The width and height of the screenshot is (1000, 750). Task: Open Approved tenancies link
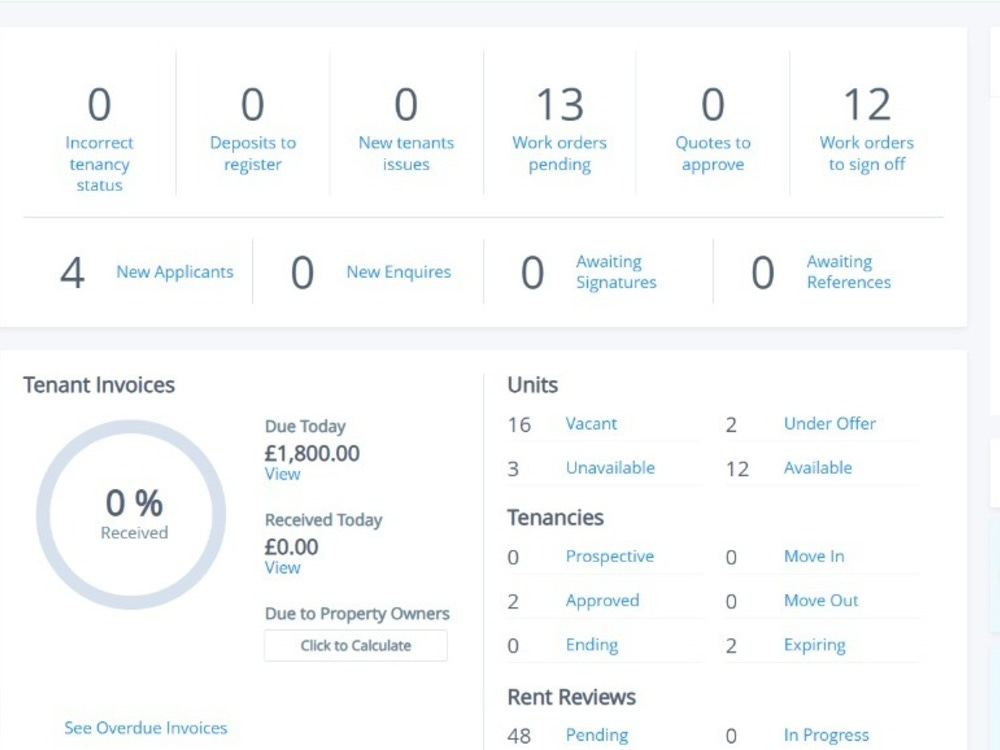pos(602,601)
